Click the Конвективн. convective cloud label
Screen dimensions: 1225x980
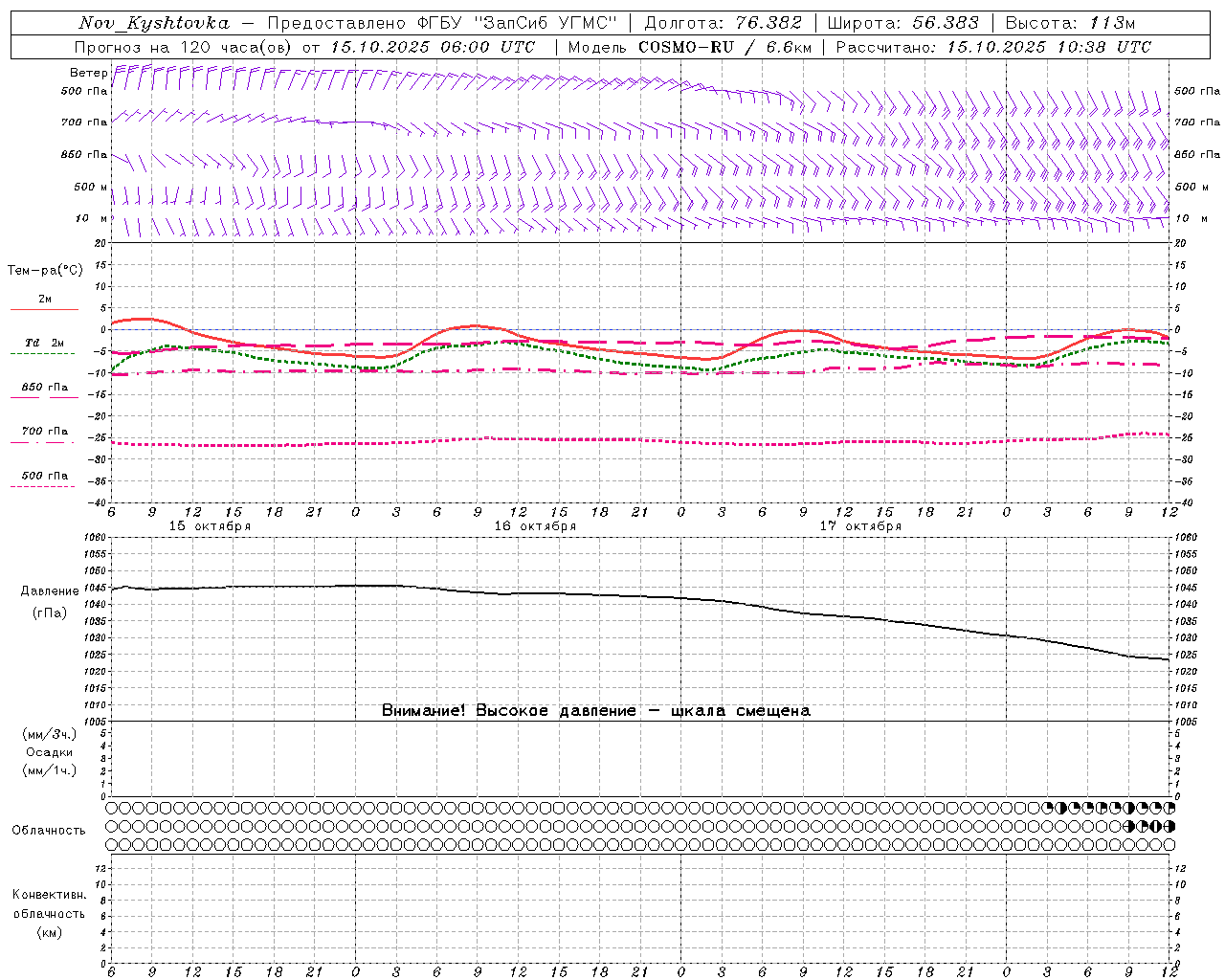pos(49,895)
